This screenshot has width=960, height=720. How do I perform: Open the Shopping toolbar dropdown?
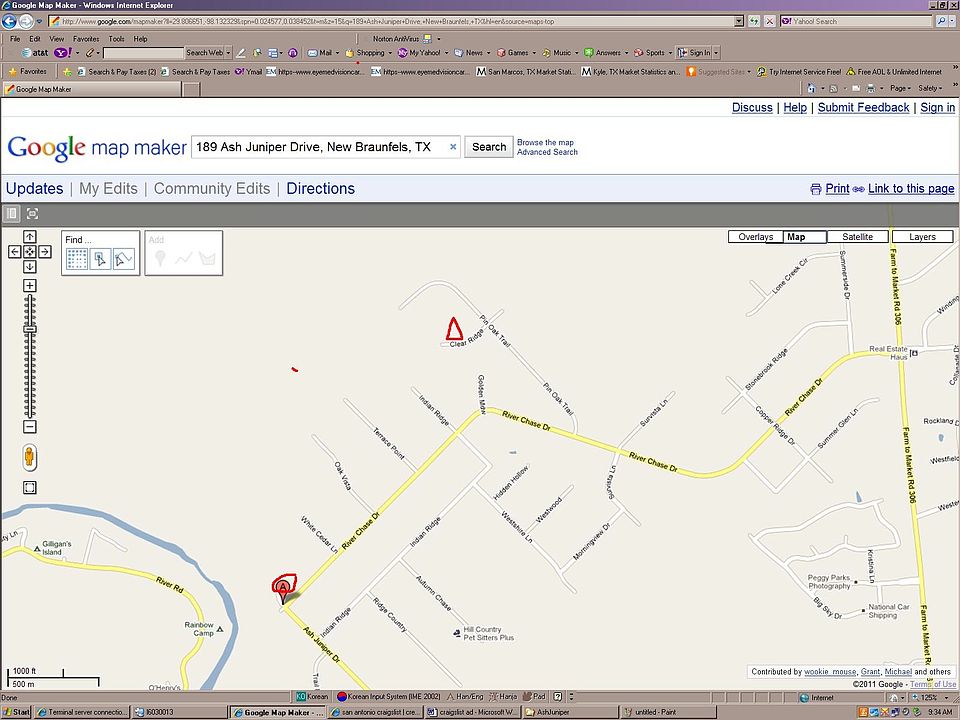[x=390, y=53]
